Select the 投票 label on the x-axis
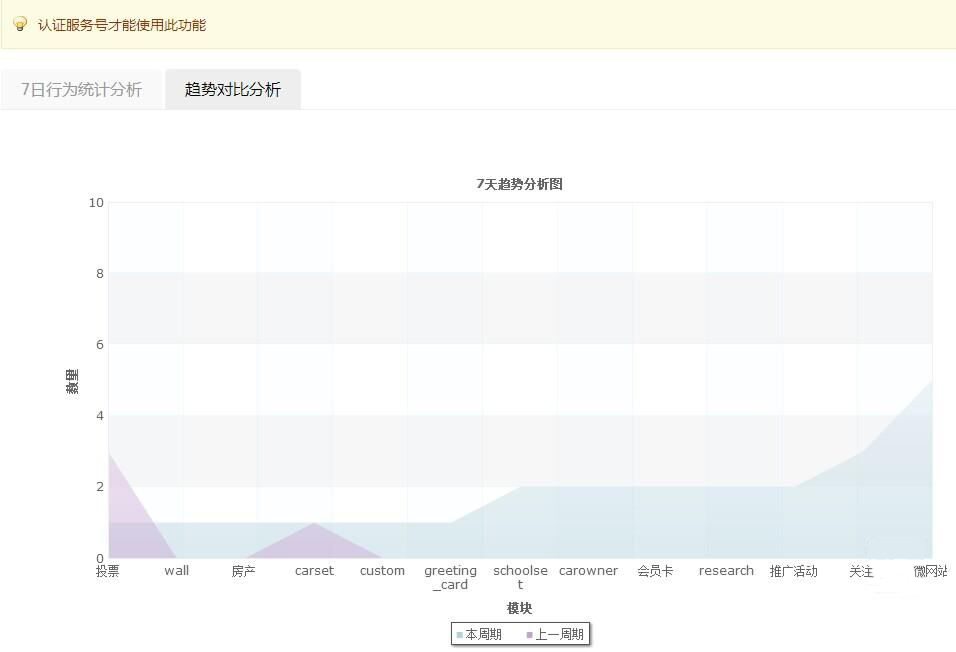 (x=107, y=571)
